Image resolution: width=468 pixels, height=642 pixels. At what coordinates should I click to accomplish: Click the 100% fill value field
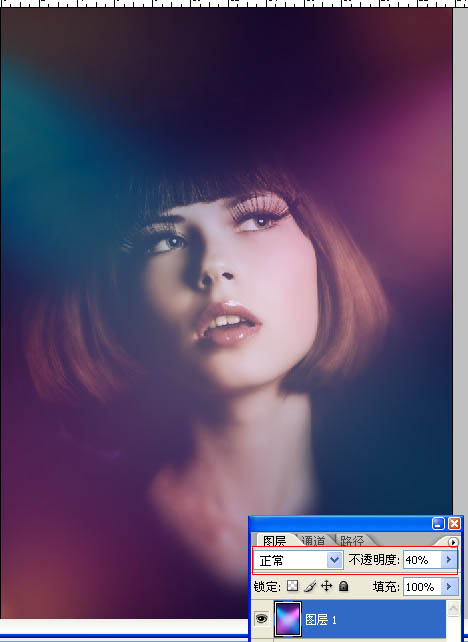point(423,587)
